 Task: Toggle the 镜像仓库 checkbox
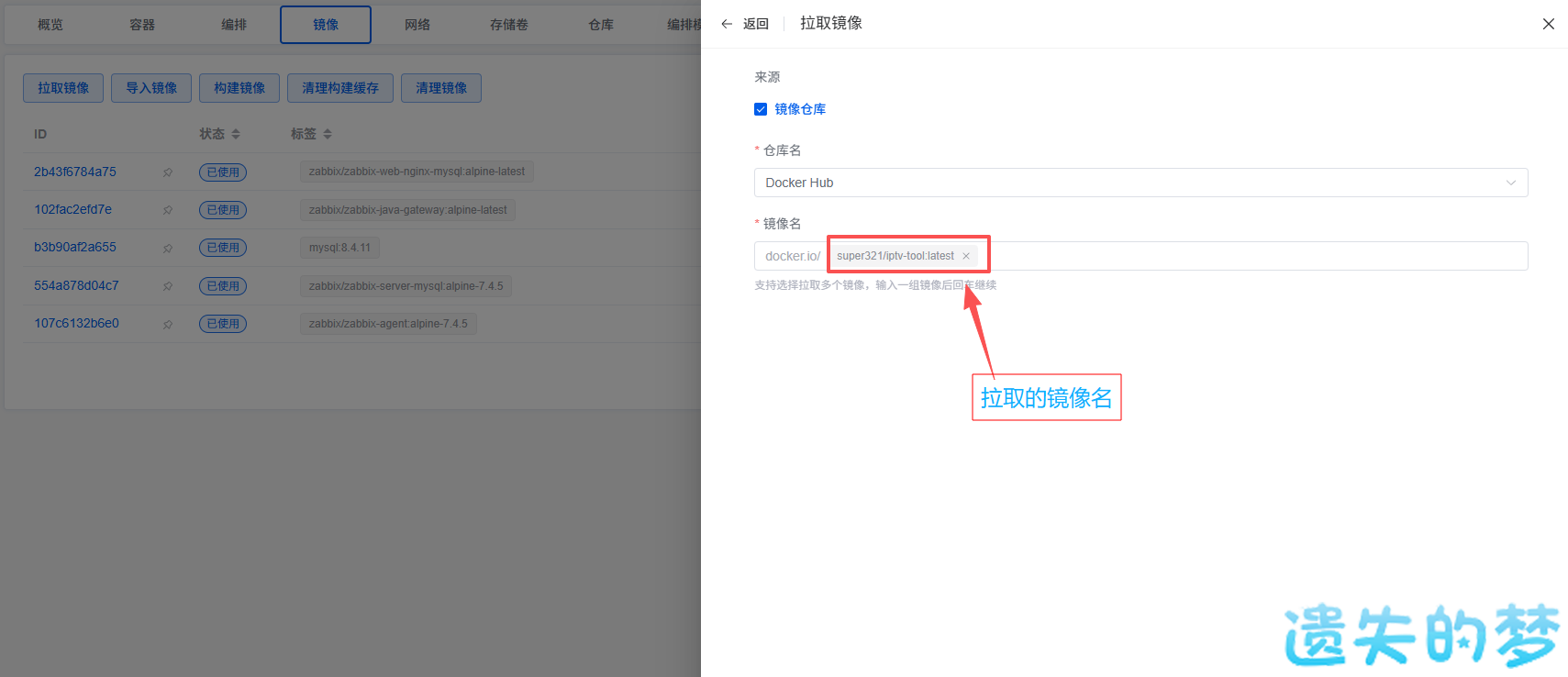(761, 109)
